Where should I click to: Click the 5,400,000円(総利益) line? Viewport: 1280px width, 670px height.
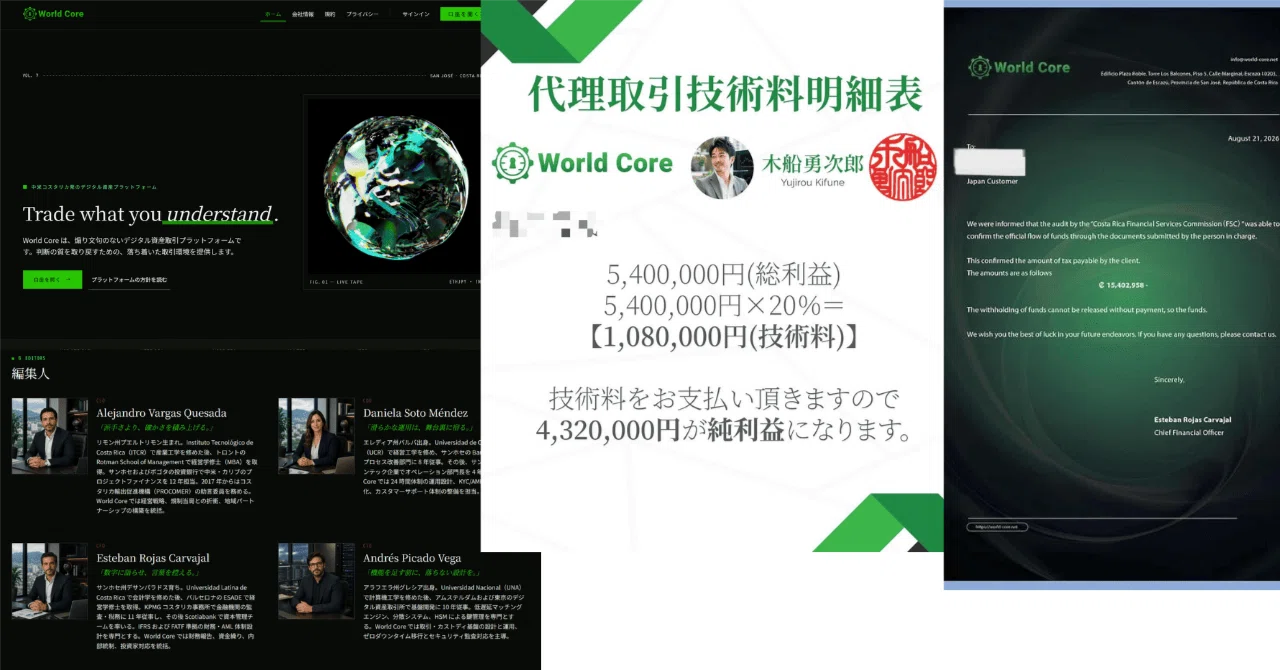coord(723,273)
